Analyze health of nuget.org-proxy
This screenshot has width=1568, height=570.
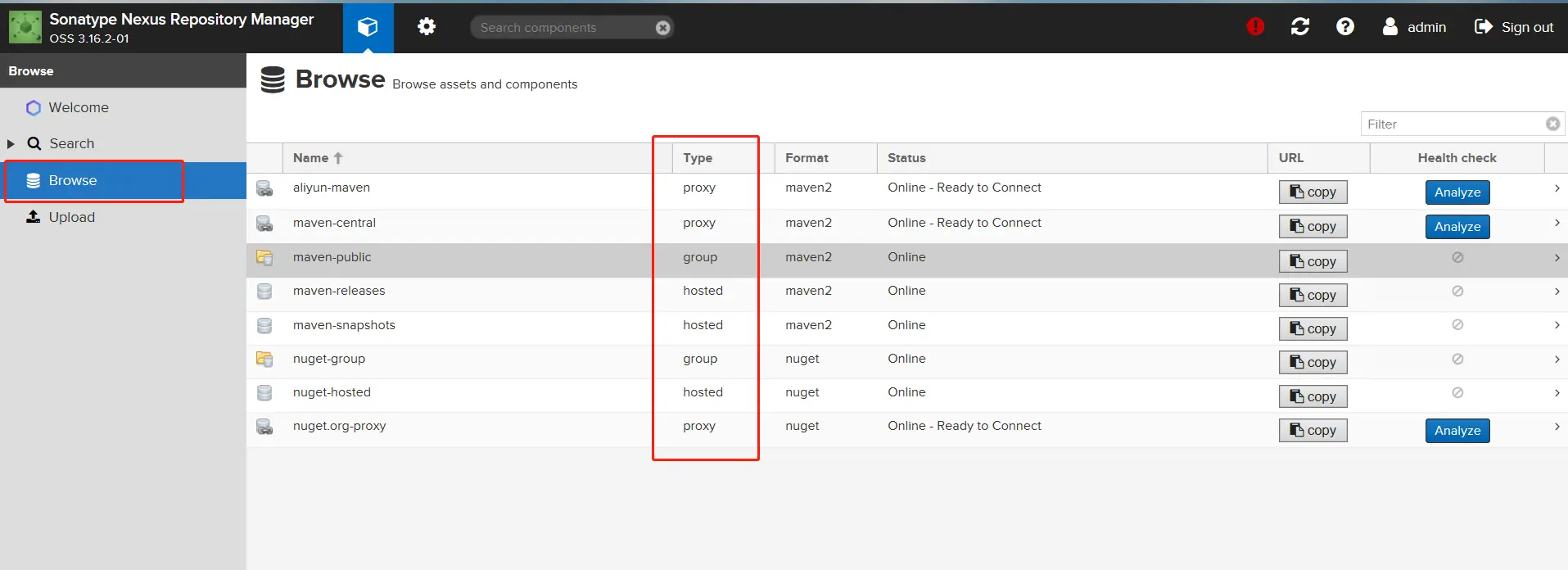tap(1457, 431)
